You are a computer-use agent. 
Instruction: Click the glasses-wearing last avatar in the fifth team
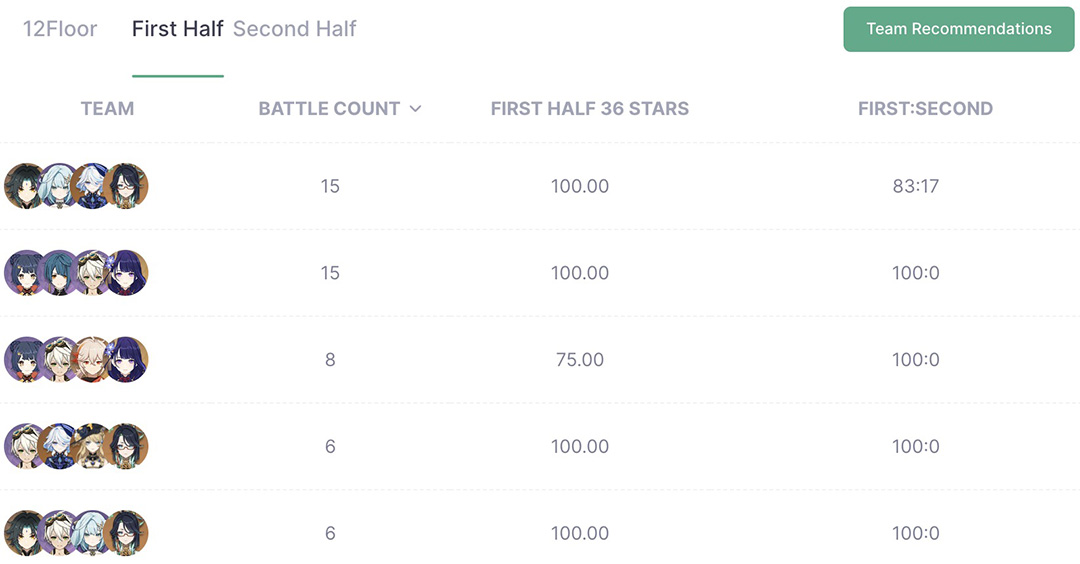(126, 534)
